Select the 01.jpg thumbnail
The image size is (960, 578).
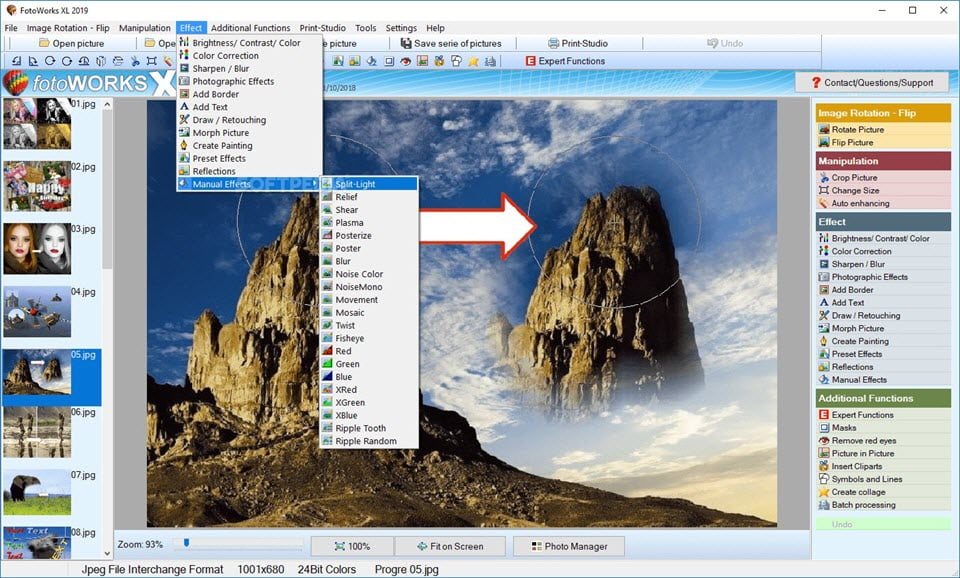tap(37, 124)
